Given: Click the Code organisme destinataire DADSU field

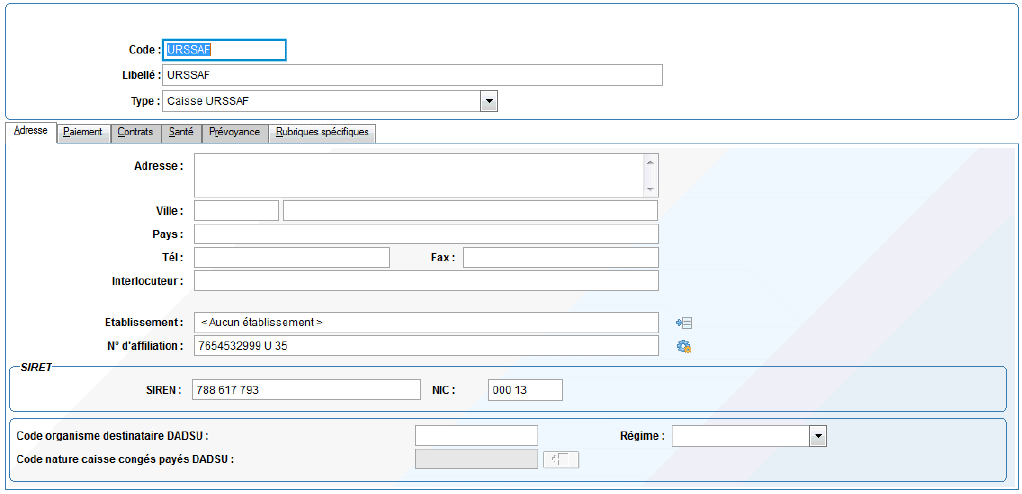Looking at the screenshot, I should (476, 436).
